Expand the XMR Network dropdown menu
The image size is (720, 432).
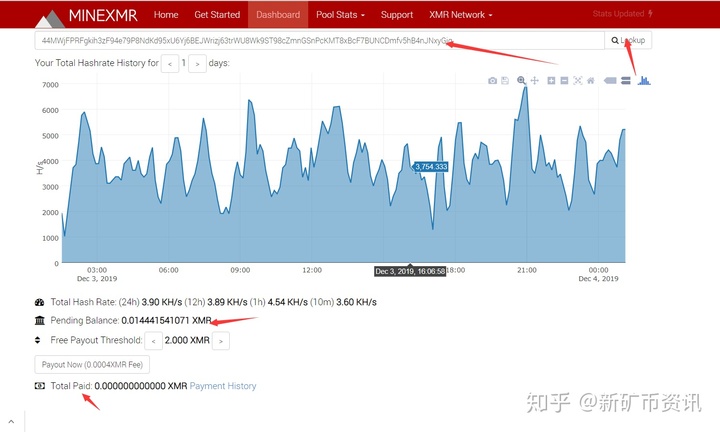pos(461,15)
